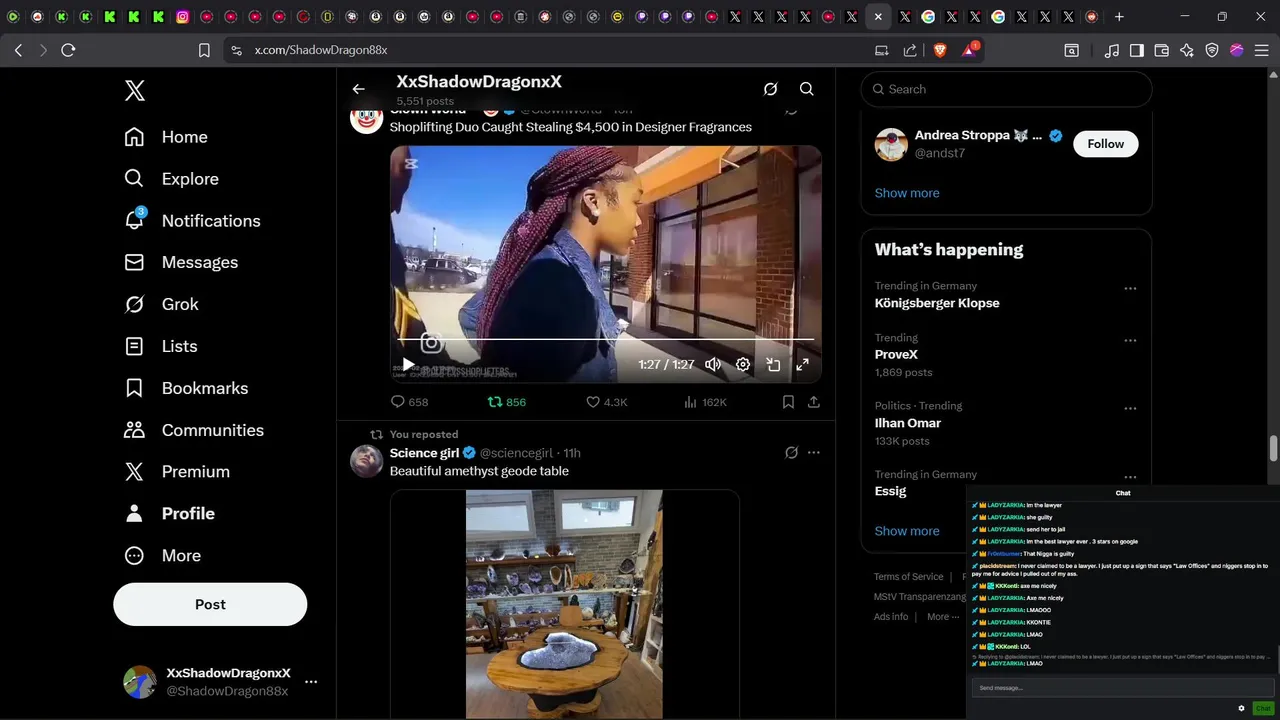Click the Post button
Screen dimensions: 1280x720
click(x=210, y=604)
